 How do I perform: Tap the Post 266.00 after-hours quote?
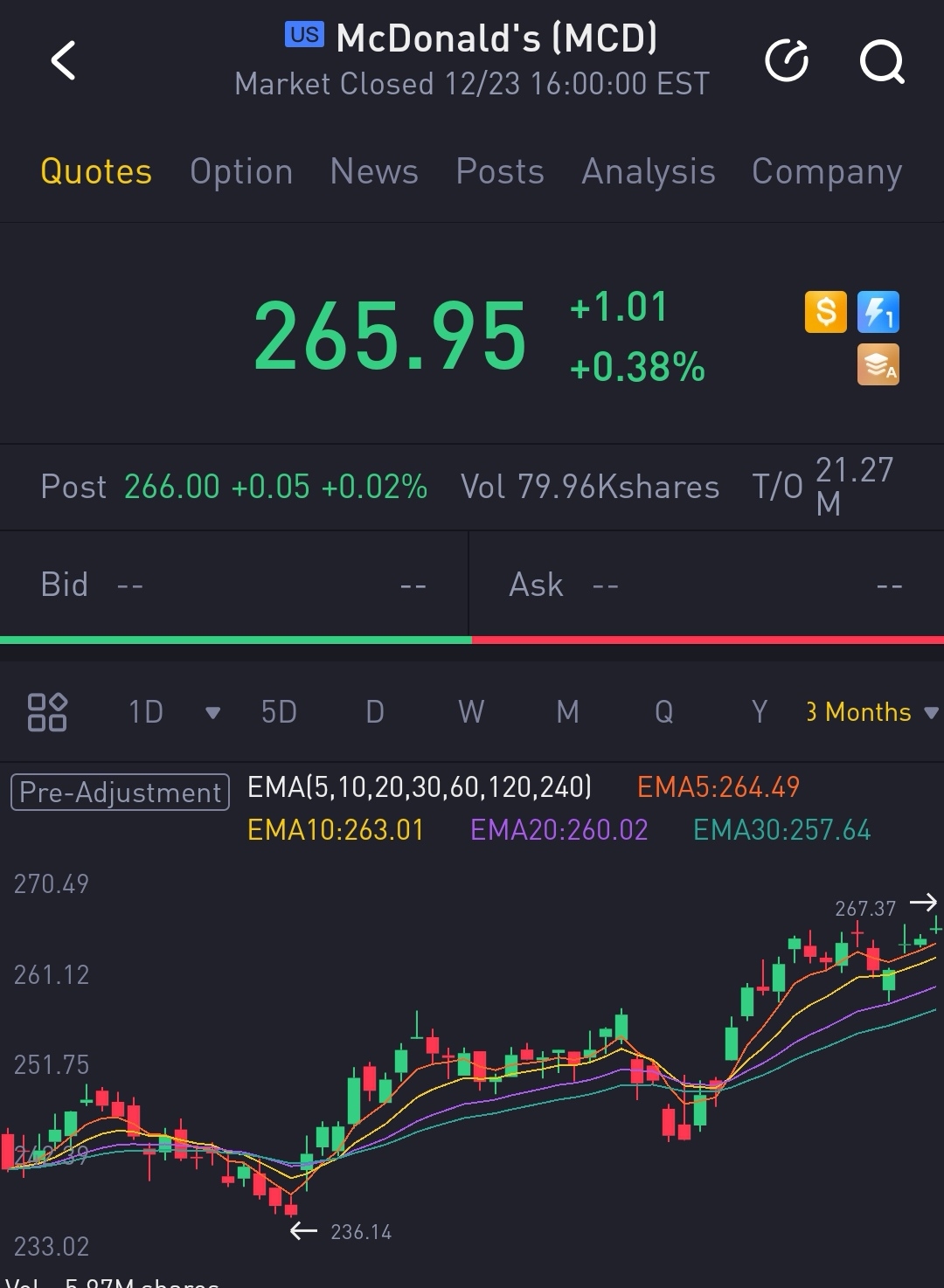tap(234, 487)
